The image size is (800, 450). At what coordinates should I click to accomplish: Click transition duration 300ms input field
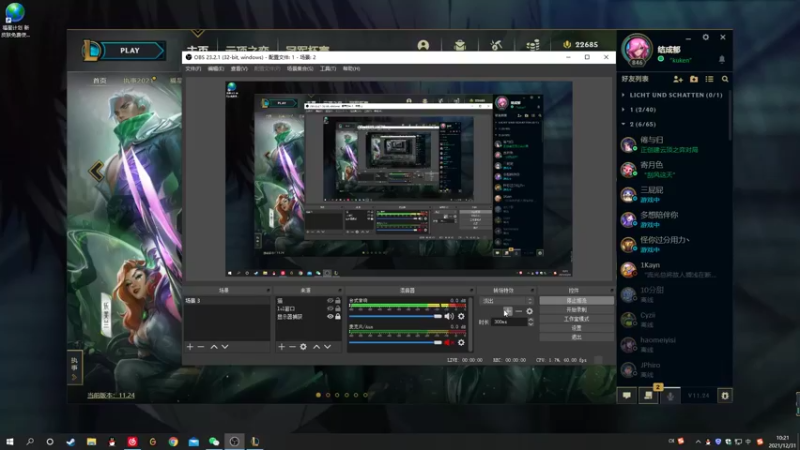[509, 322]
